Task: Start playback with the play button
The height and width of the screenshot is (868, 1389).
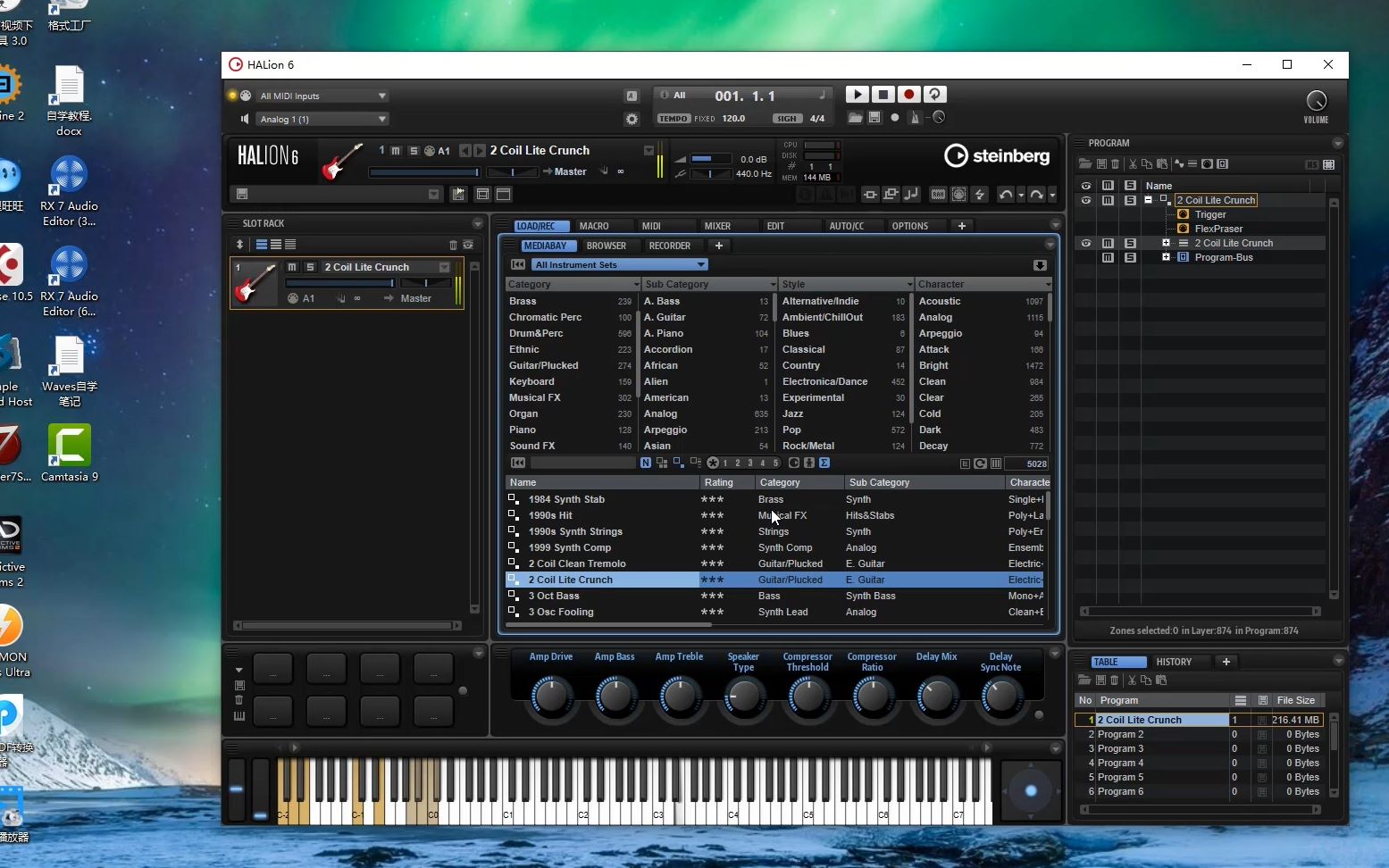Action: [x=857, y=95]
